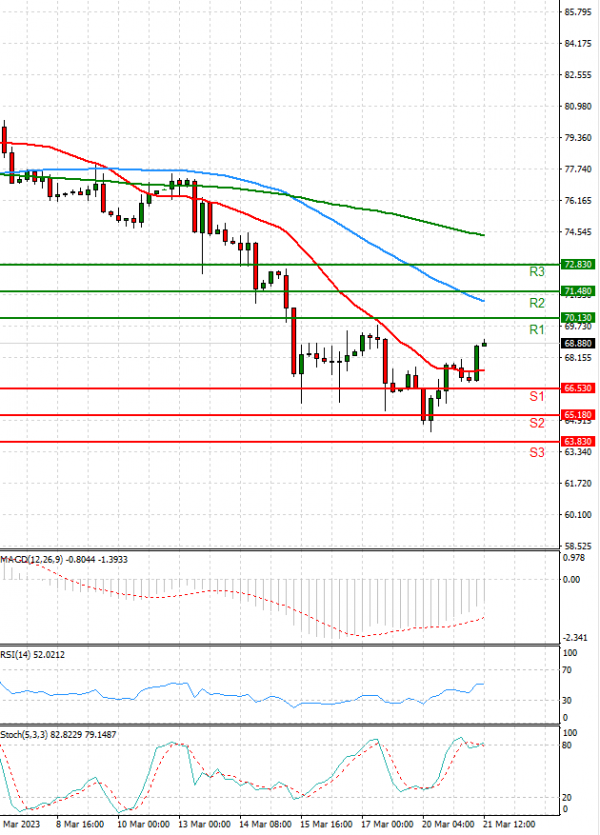The height and width of the screenshot is (835, 600).
Task: Select the red 66.530 price tag
Action: [x=579, y=388]
